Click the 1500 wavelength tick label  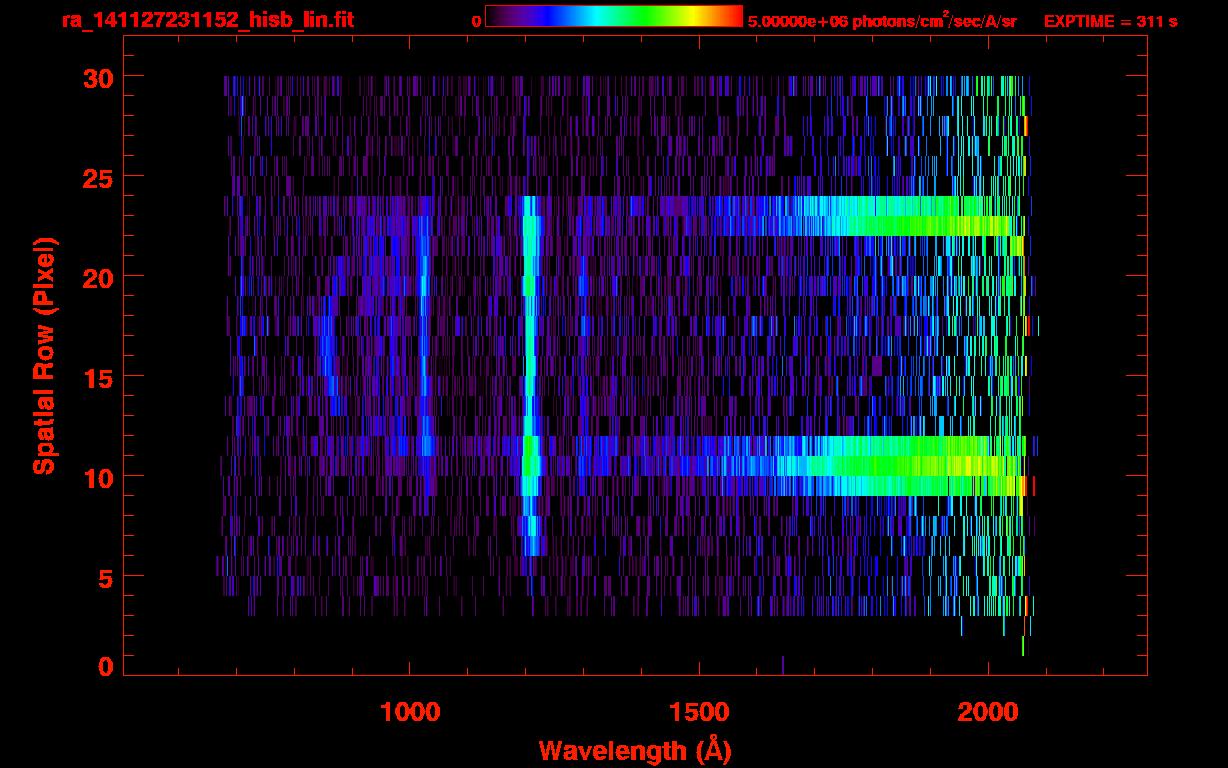(x=699, y=711)
